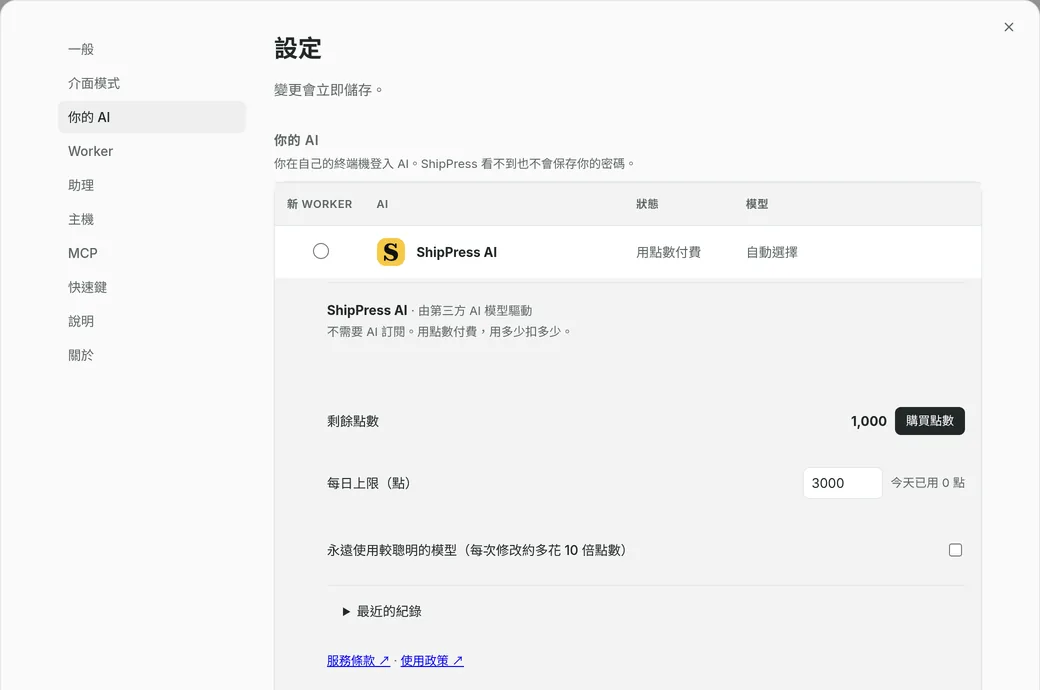1040x690 pixels.
Task: Open the 助理 settings section
Action: point(81,185)
